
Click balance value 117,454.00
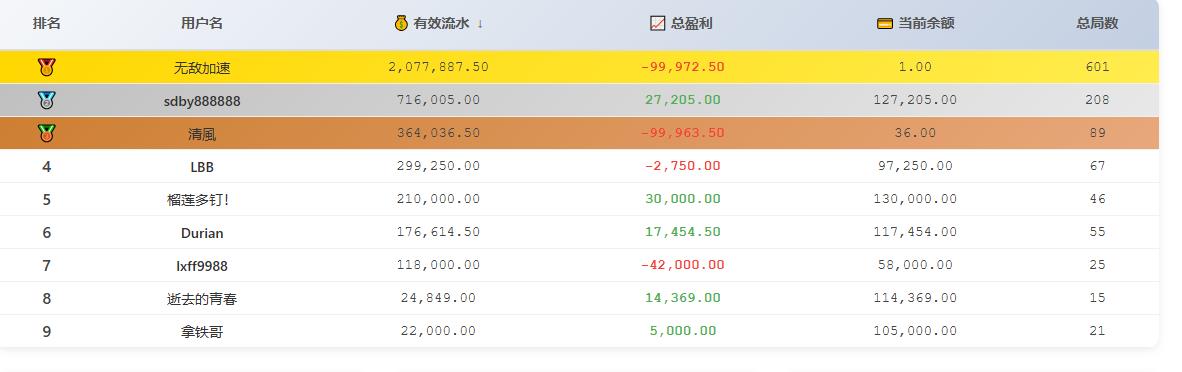(x=915, y=232)
